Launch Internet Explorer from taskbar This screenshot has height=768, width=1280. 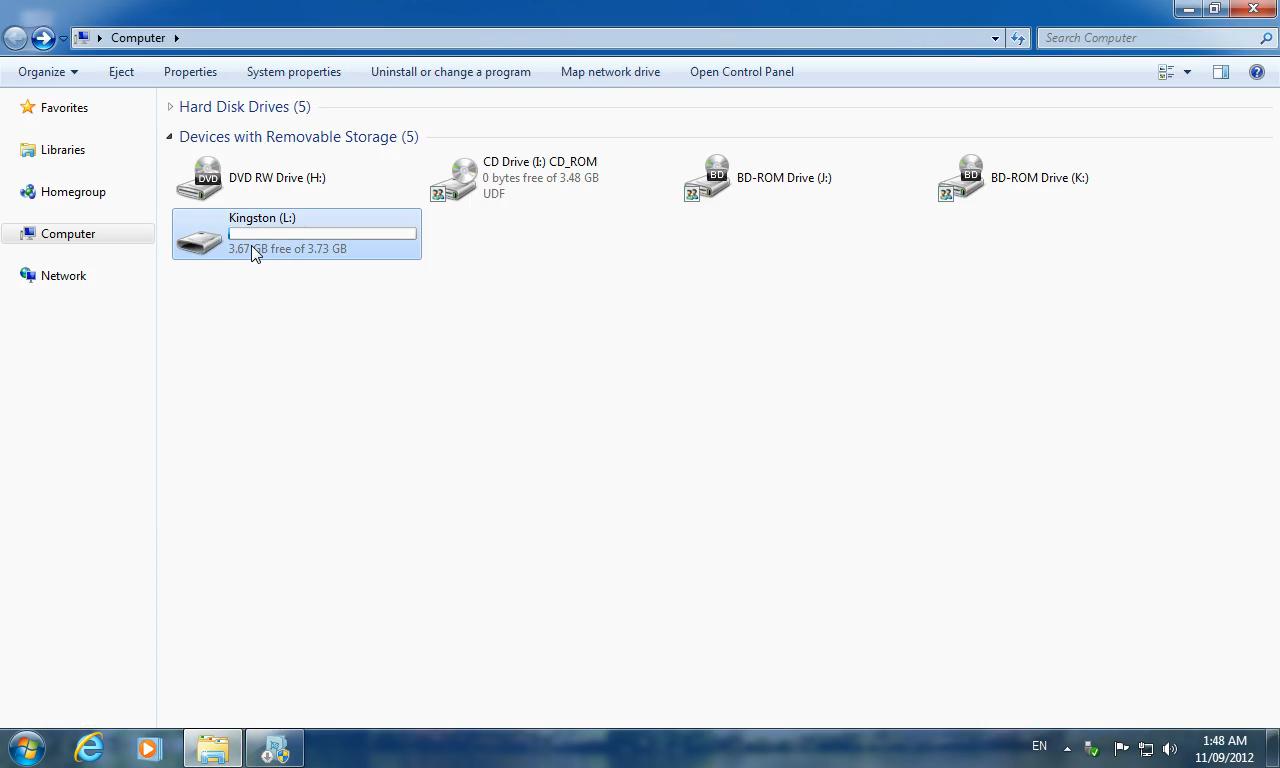[89, 748]
